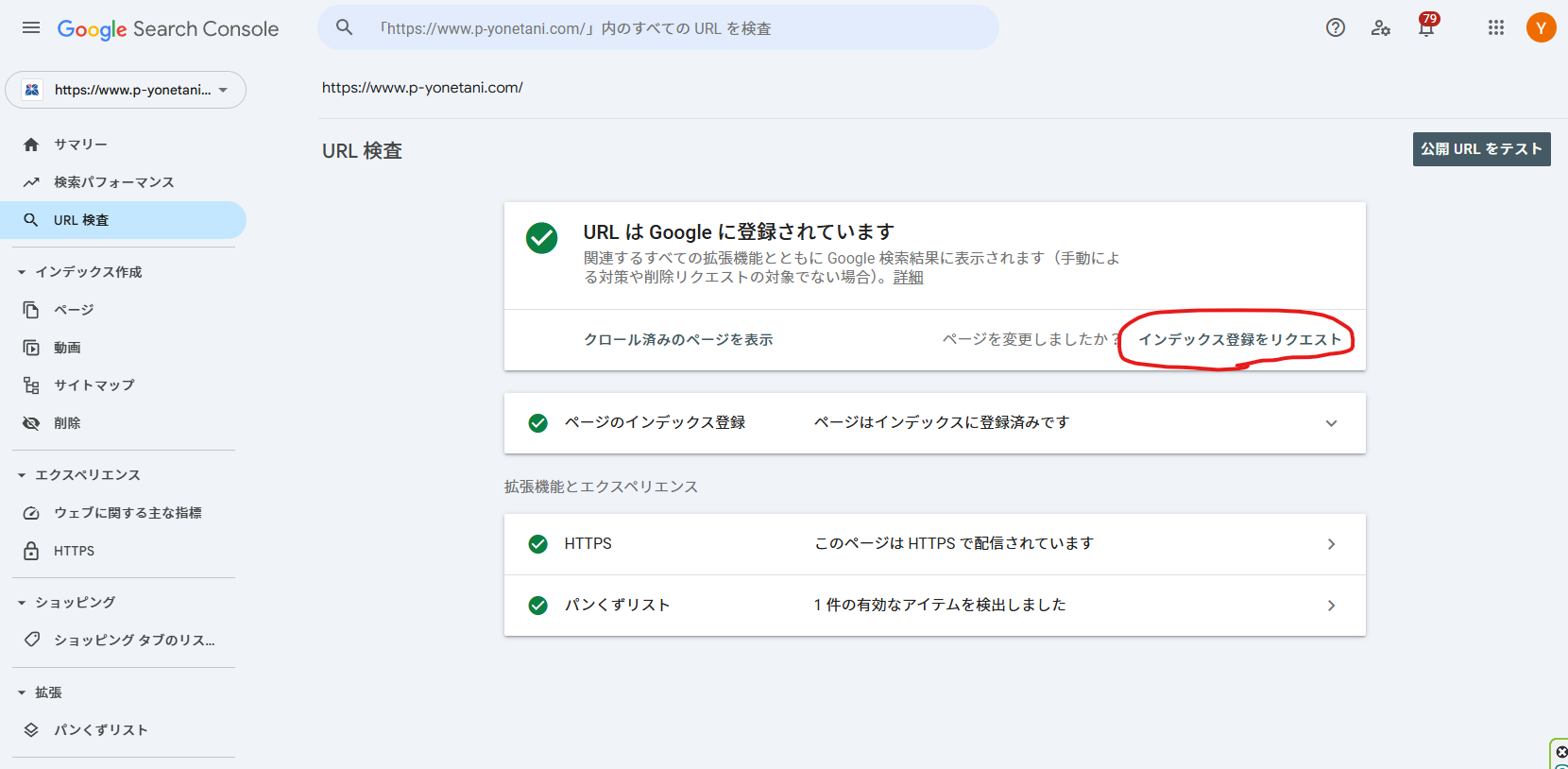The image size is (1568, 769).
Task: Click クロール済みのページを表示
Action: coord(678,340)
